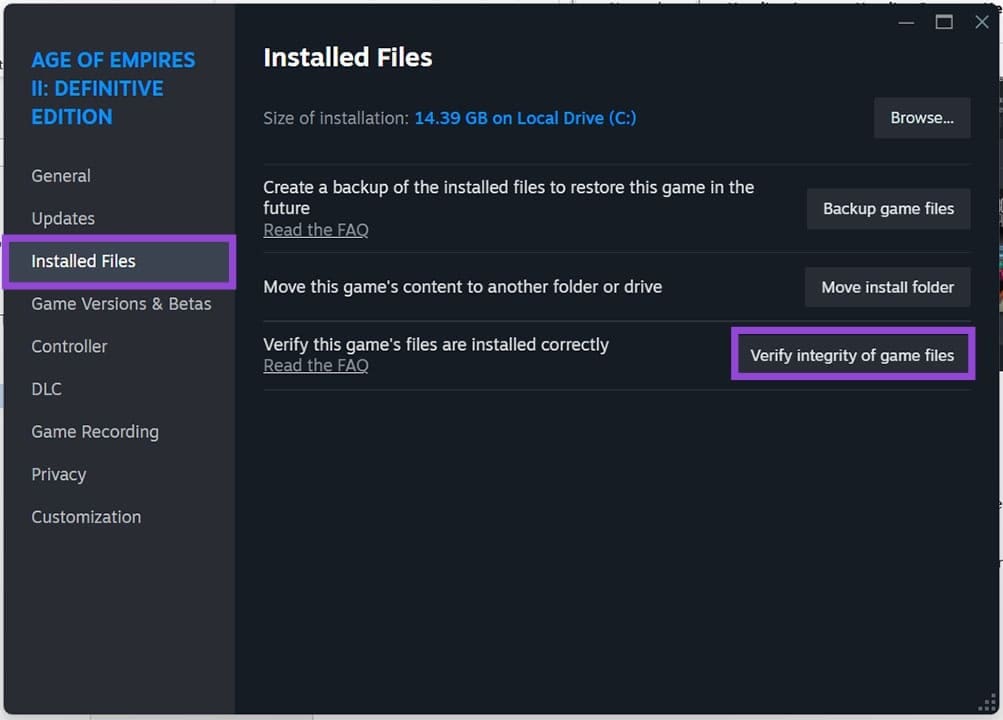View the DLC section
Viewport: 1003px width, 720px height.
coord(46,389)
